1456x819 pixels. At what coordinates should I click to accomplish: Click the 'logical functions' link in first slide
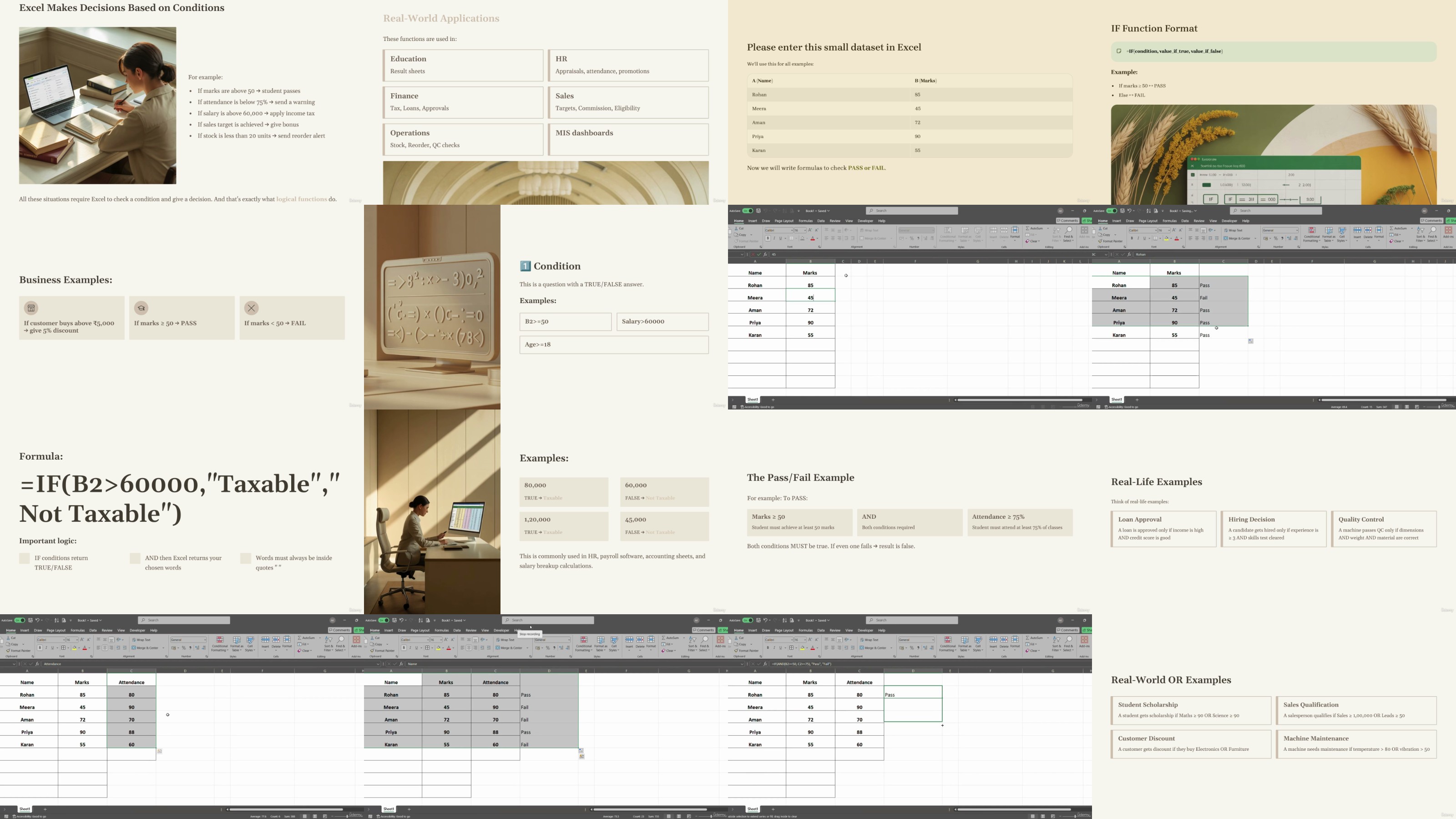301,199
